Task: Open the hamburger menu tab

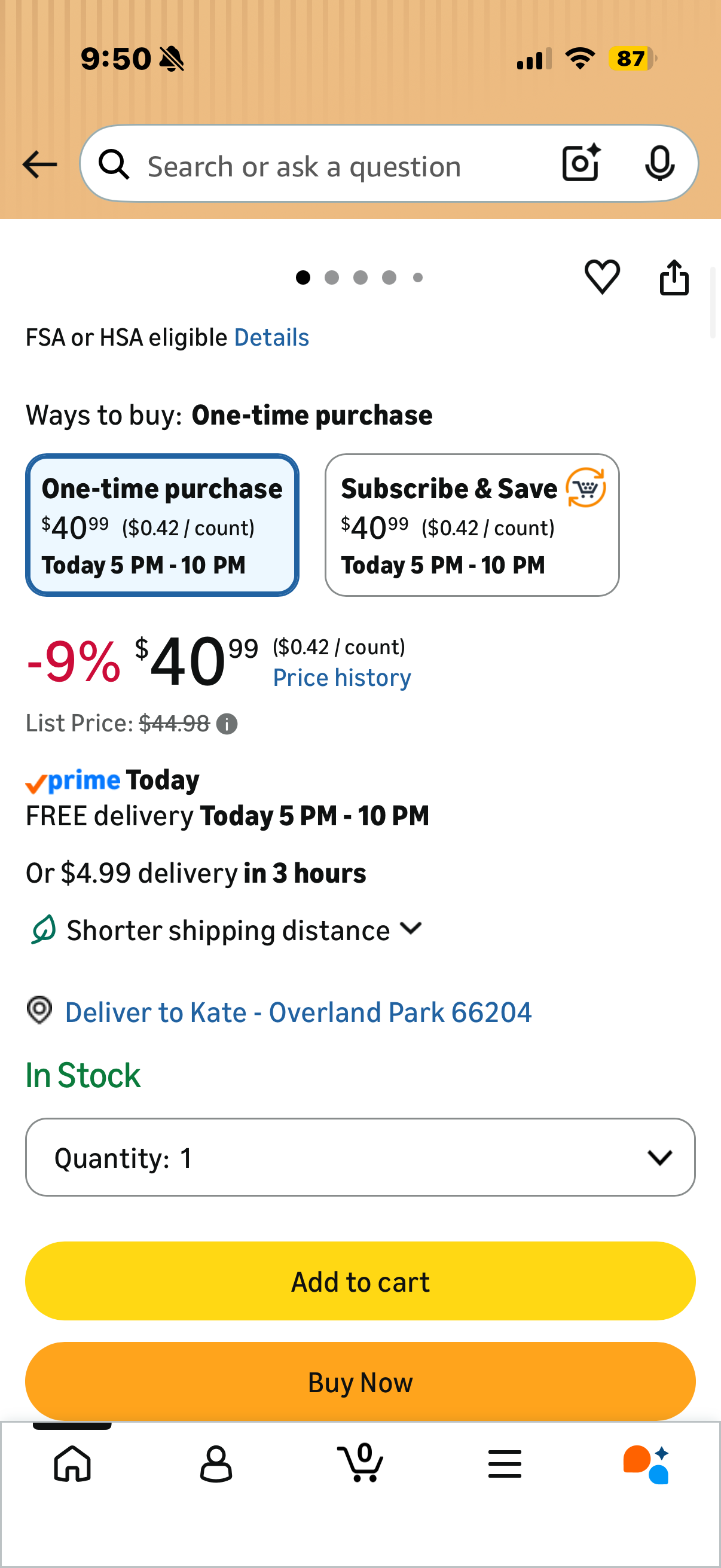Action: 505,1463
